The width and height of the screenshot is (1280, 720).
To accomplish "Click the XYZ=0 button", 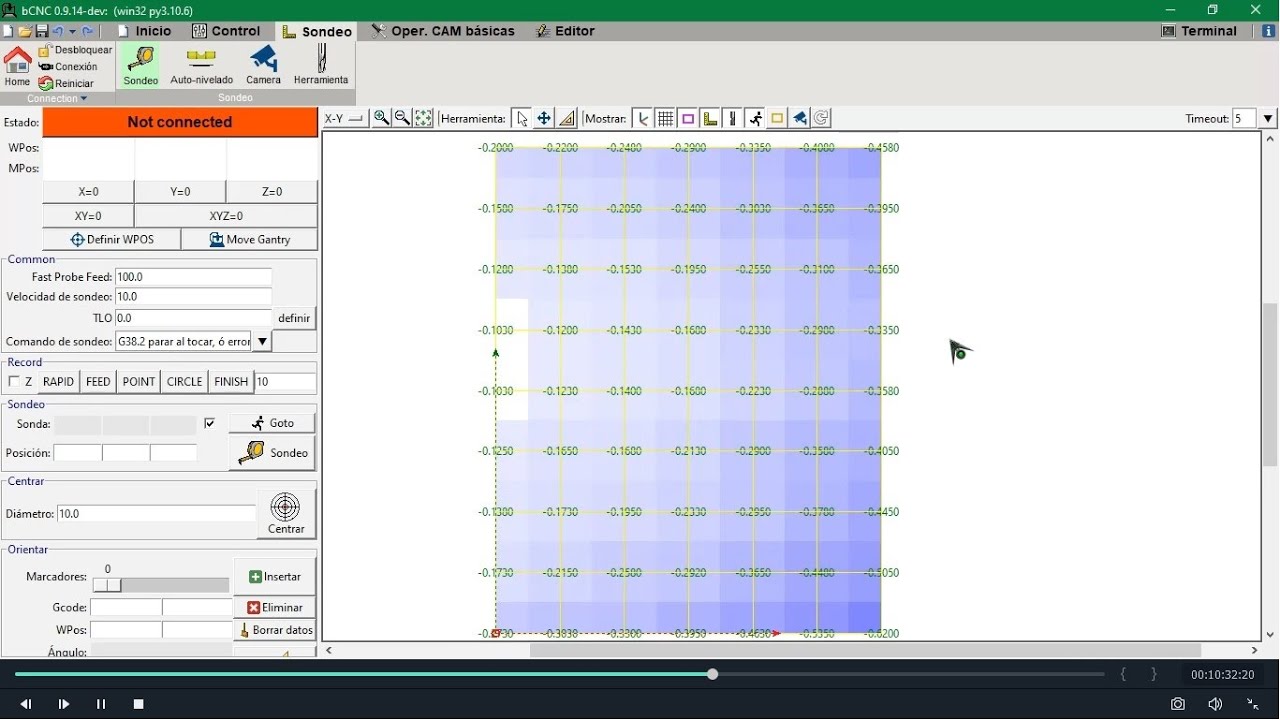I will (x=226, y=216).
